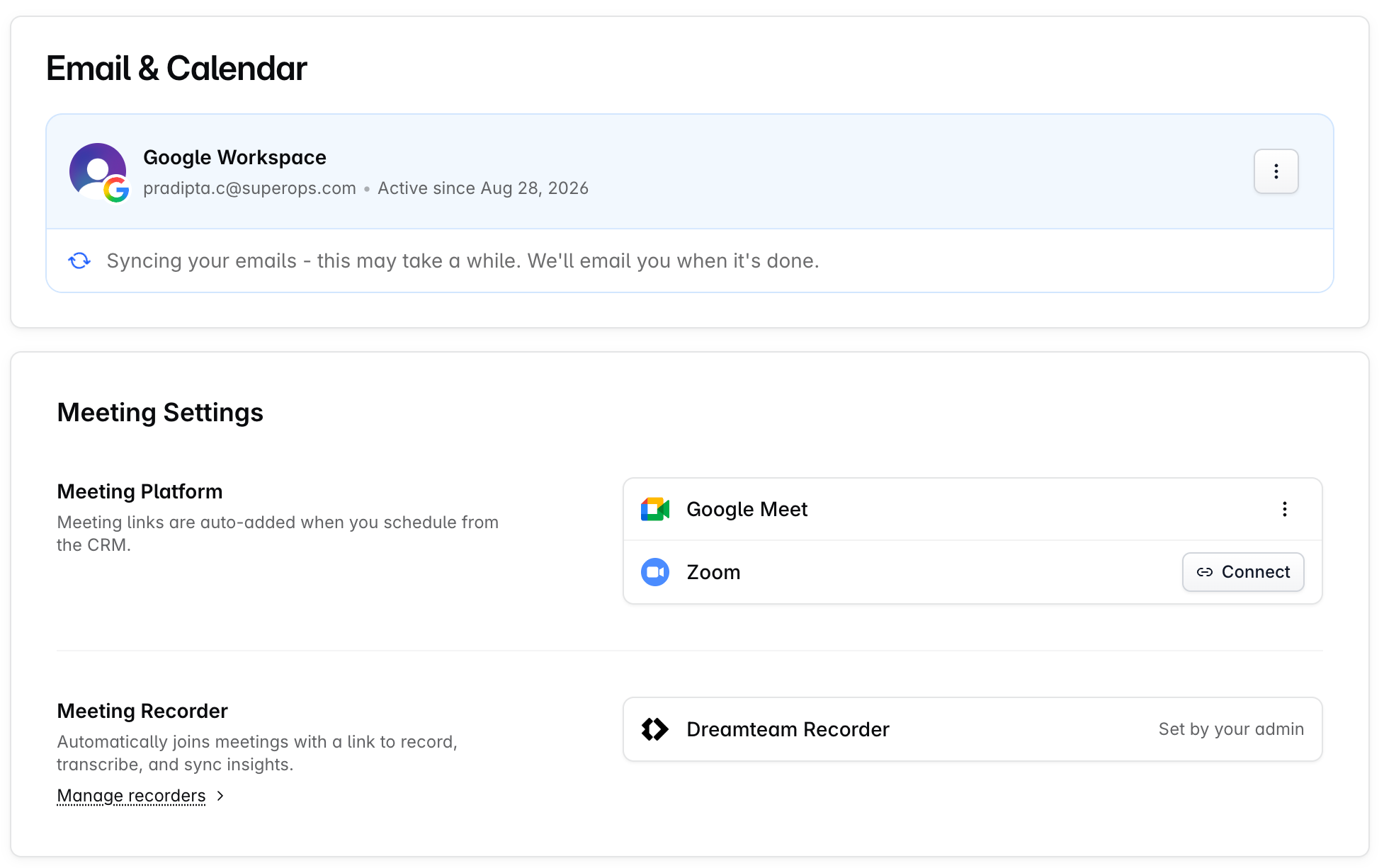Click the Set by your admin note

pyautogui.click(x=1231, y=729)
